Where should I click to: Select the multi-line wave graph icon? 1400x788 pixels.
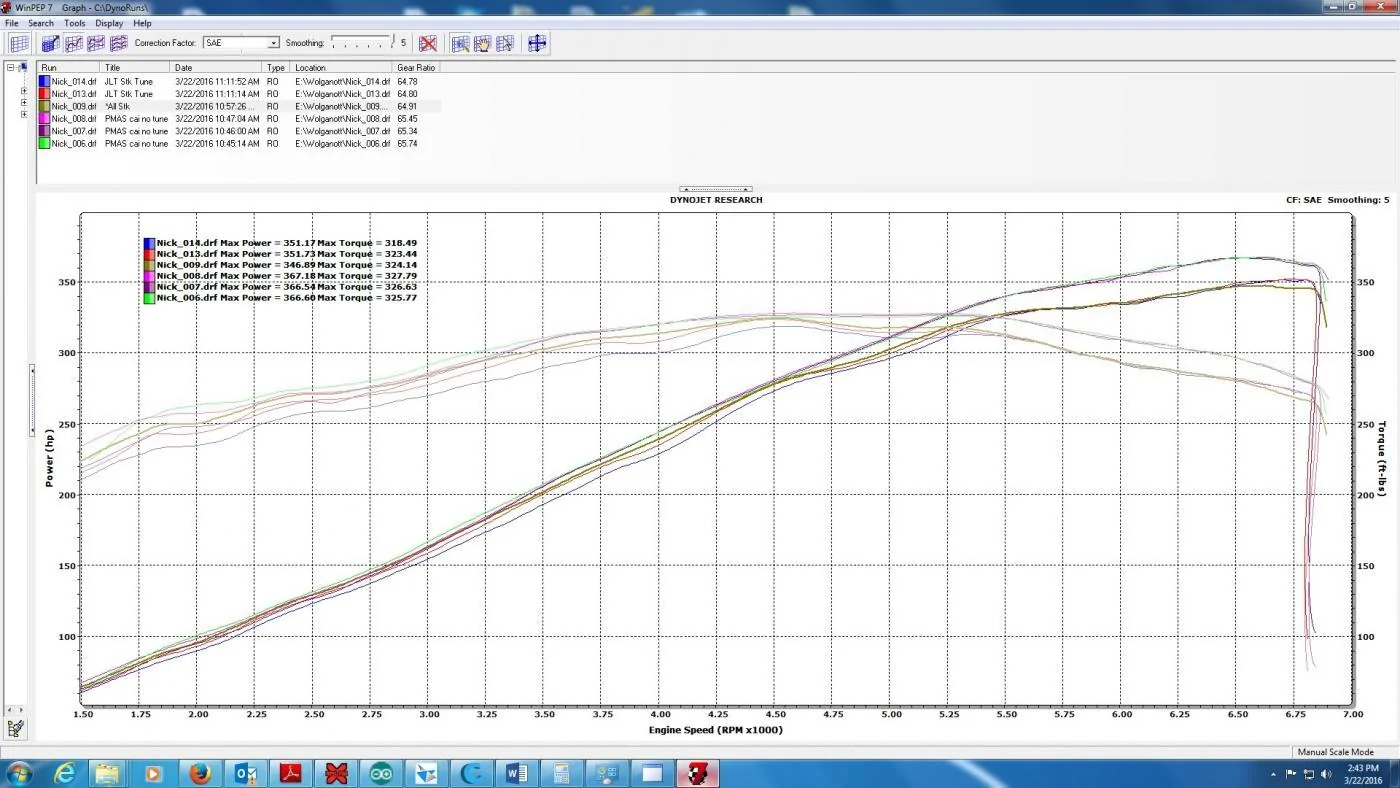tap(118, 43)
